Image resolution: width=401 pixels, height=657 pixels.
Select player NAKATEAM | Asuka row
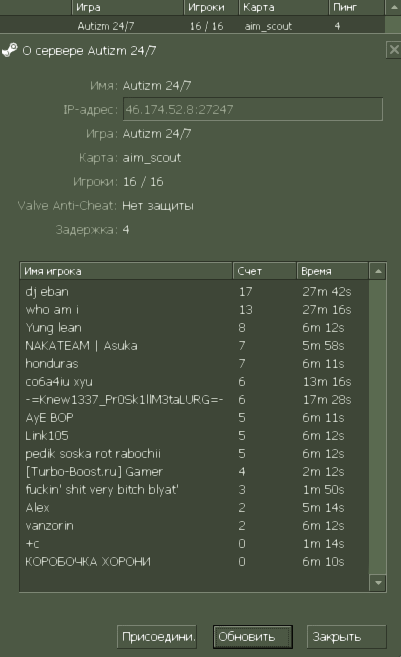pos(194,346)
